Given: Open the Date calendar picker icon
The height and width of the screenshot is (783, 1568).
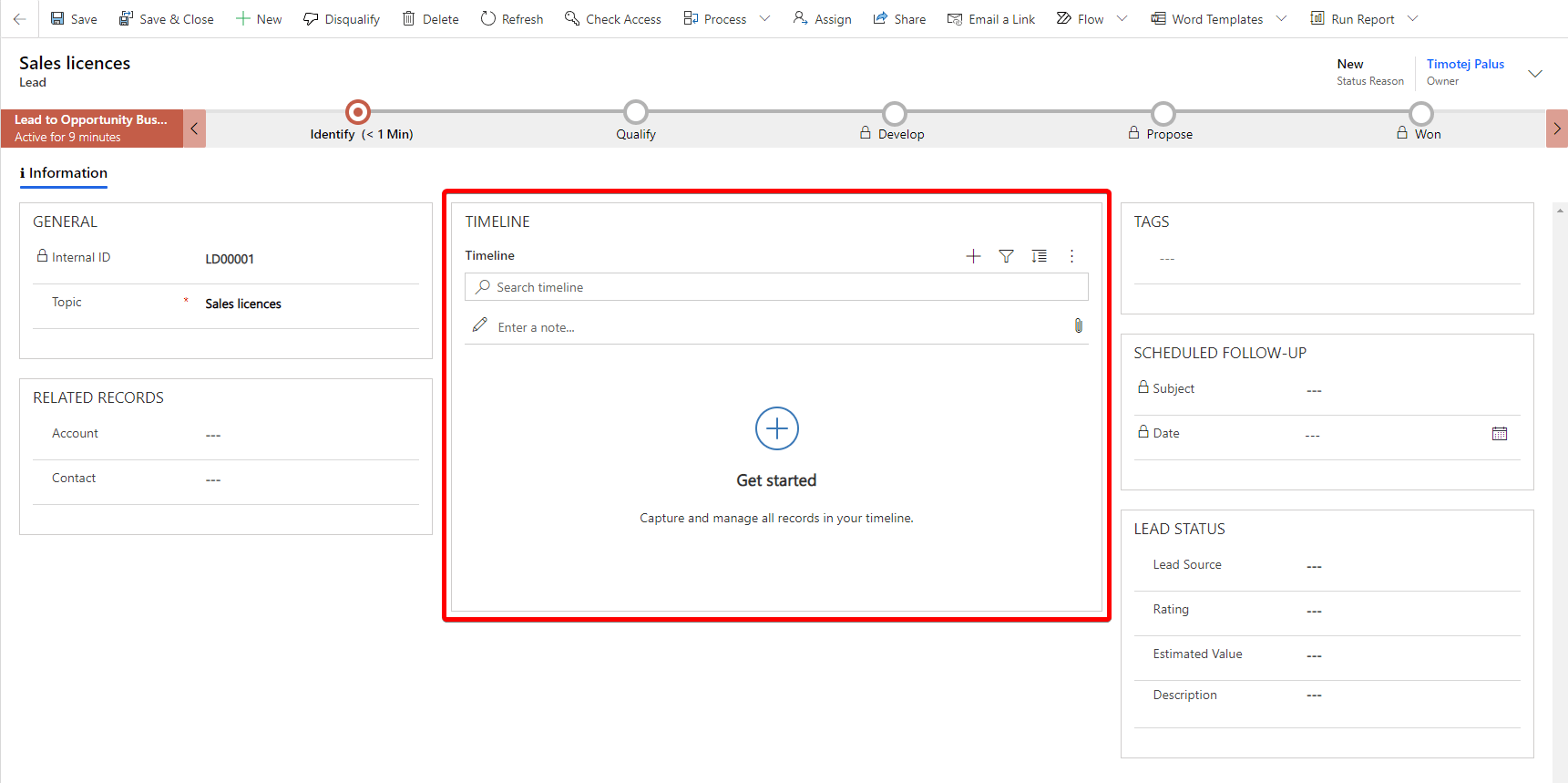Looking at the screenshot, I should [x=1500, y=434].
